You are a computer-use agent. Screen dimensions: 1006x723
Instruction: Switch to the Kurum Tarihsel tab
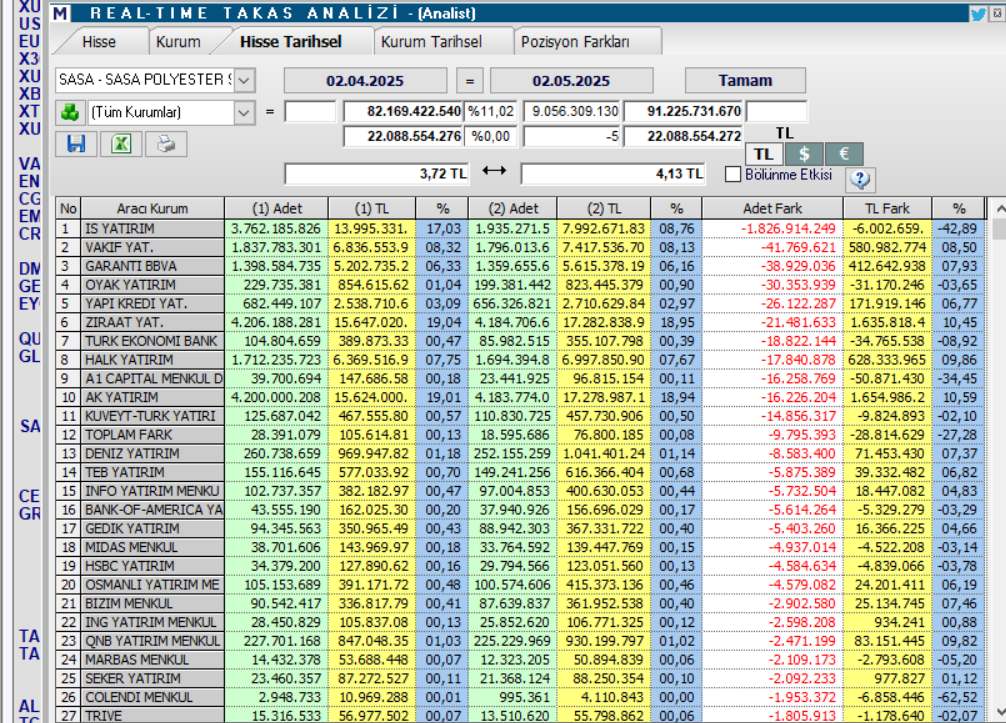432,42
